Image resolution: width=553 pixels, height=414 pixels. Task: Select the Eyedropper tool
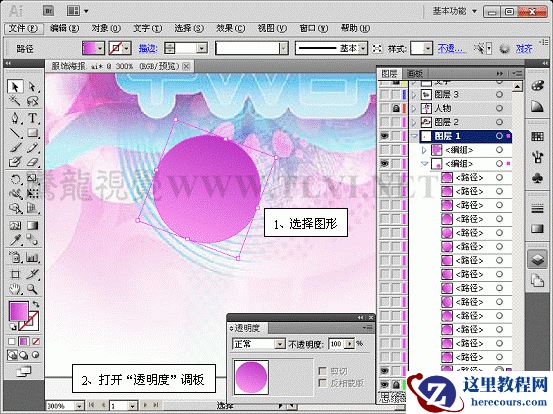coord(15,240)
